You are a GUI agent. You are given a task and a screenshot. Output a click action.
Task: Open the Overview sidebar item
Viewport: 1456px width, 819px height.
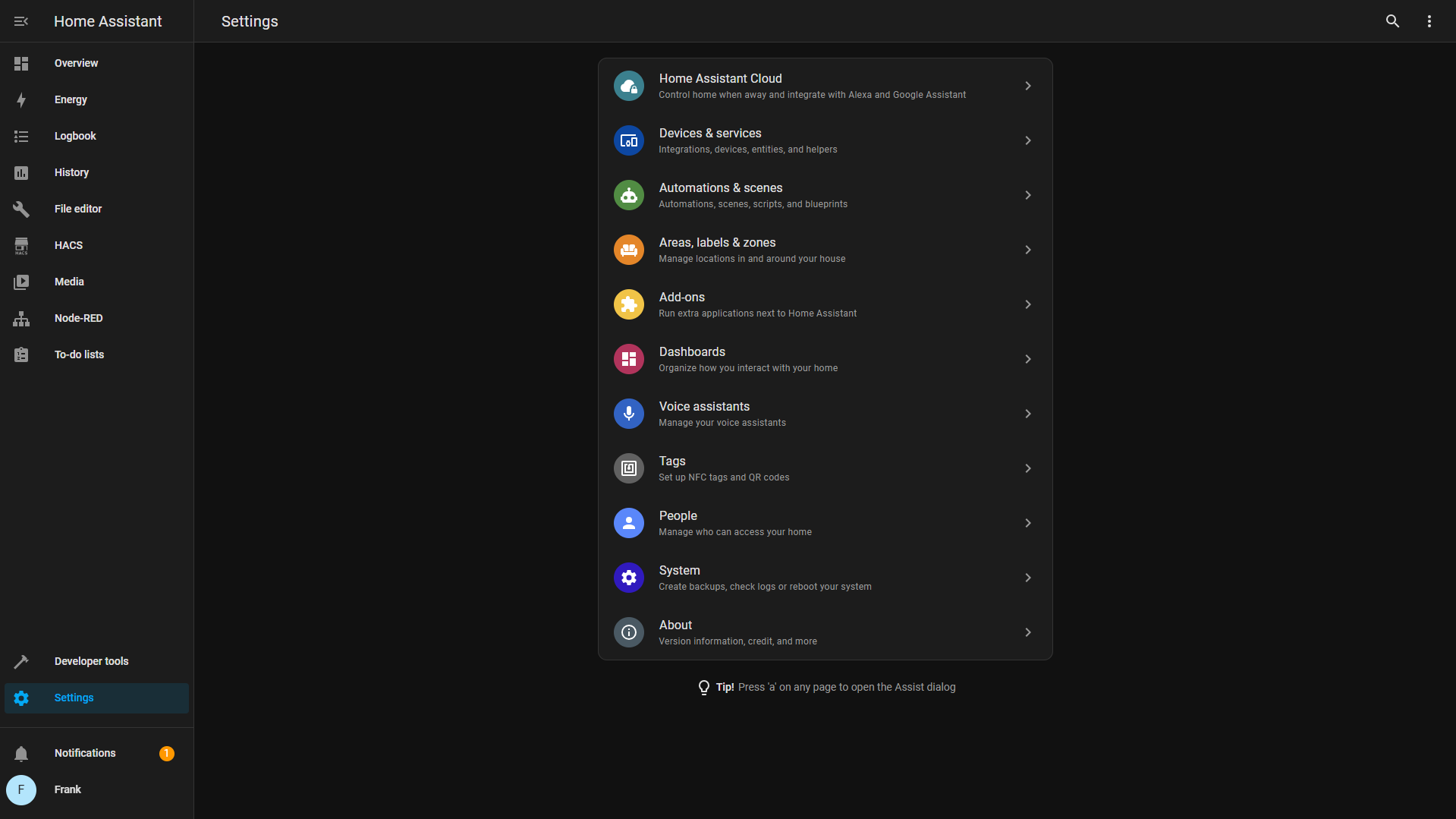point(96,64)
